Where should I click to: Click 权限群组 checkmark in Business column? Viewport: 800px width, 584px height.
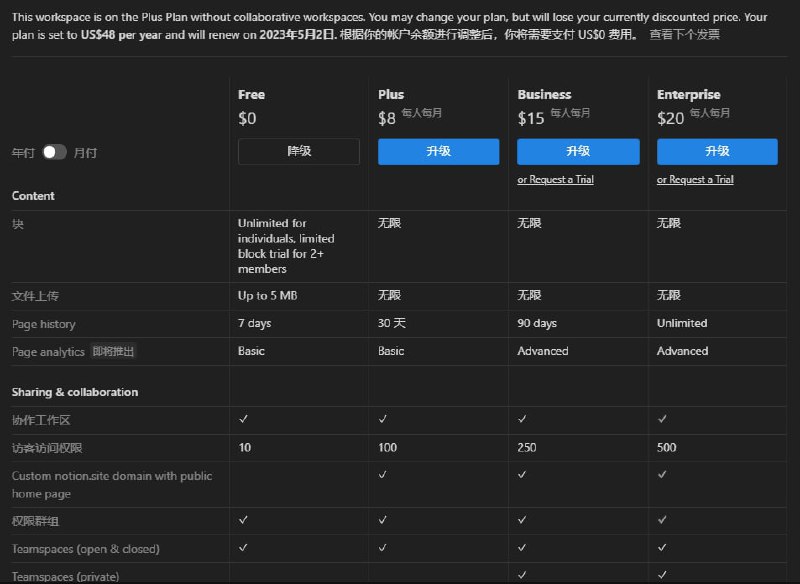click(x=522, y=520)
